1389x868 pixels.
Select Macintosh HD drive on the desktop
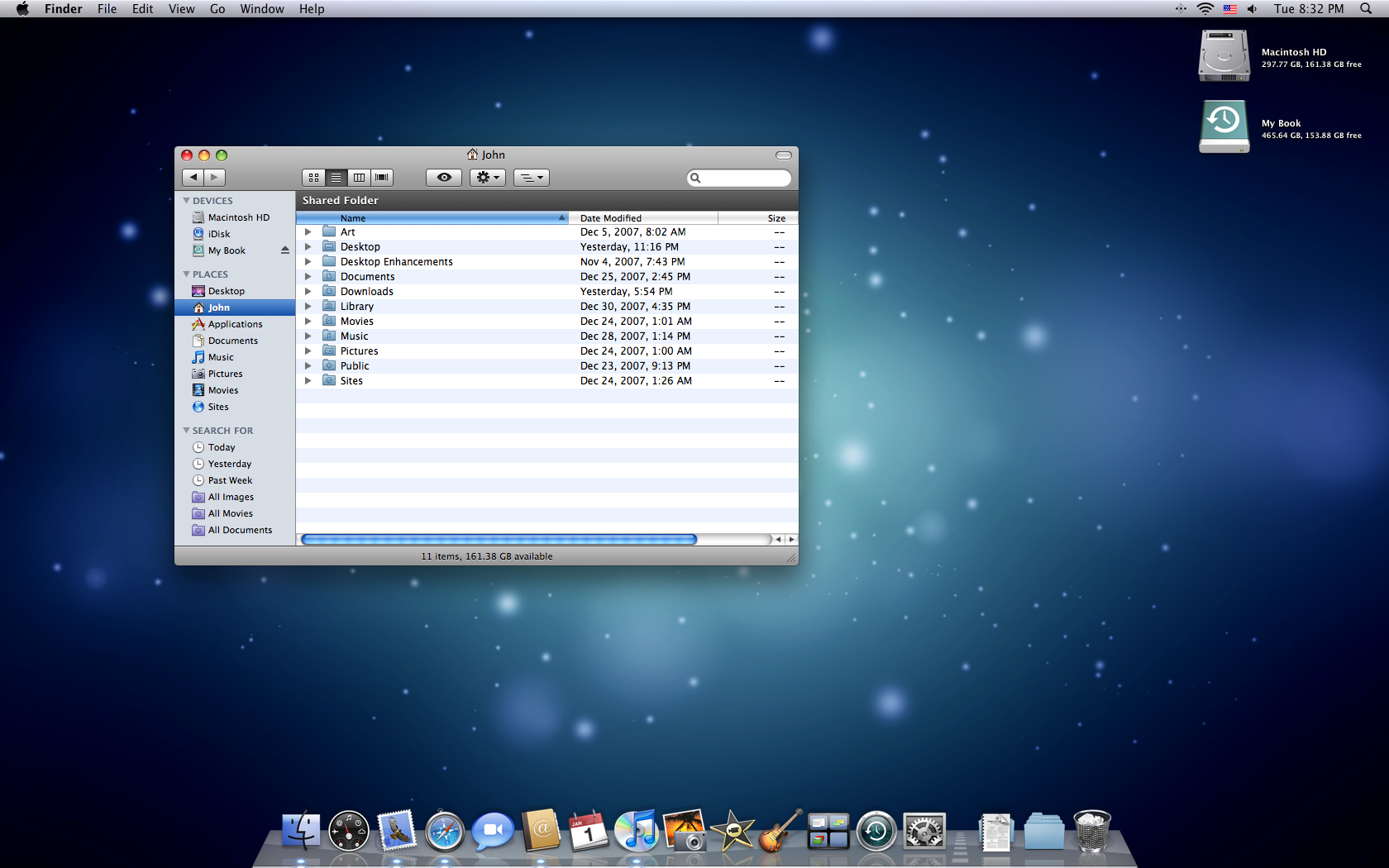click(x=1224, y=56)
